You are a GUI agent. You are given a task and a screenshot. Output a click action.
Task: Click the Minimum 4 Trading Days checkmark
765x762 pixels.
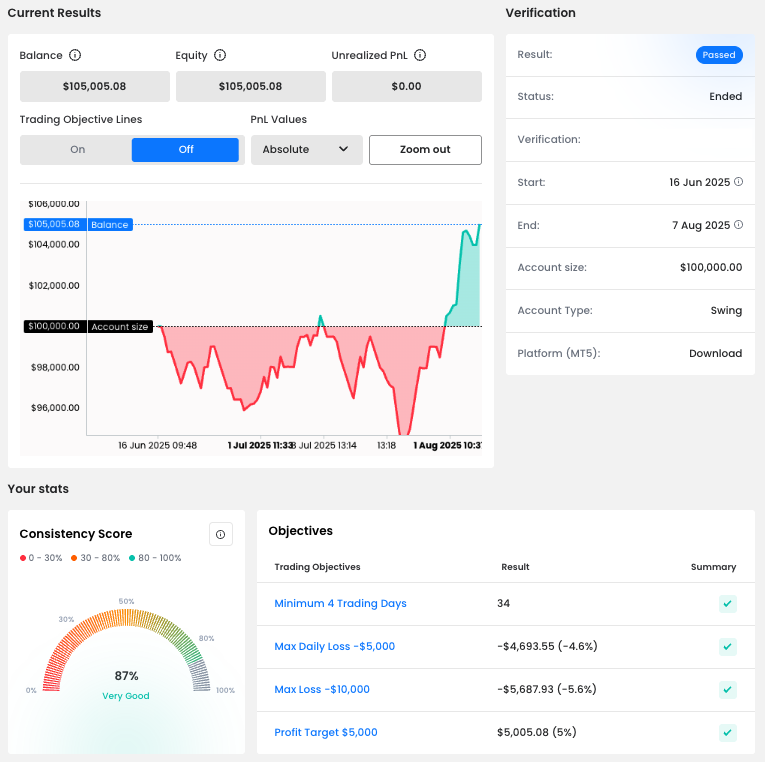(728, 604)
